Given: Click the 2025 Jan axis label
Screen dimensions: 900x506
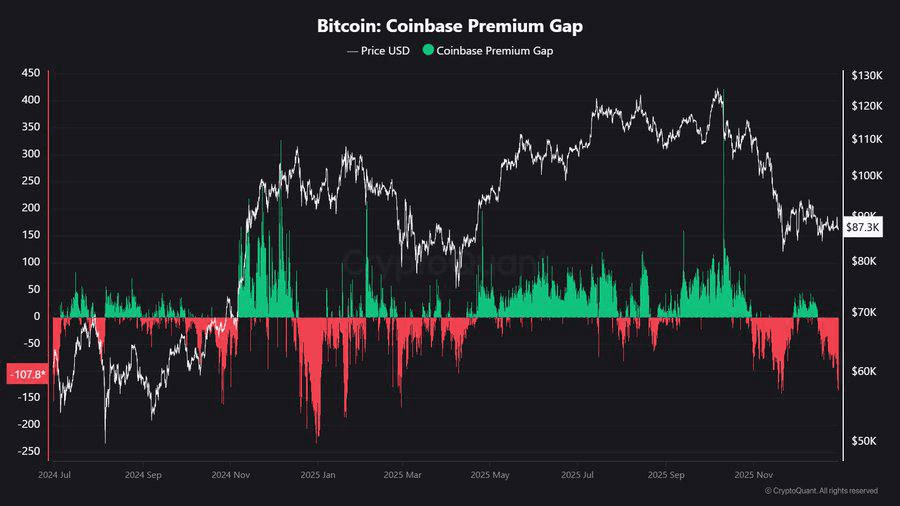Looking at the screenshot, I should (x=318, y=475).
